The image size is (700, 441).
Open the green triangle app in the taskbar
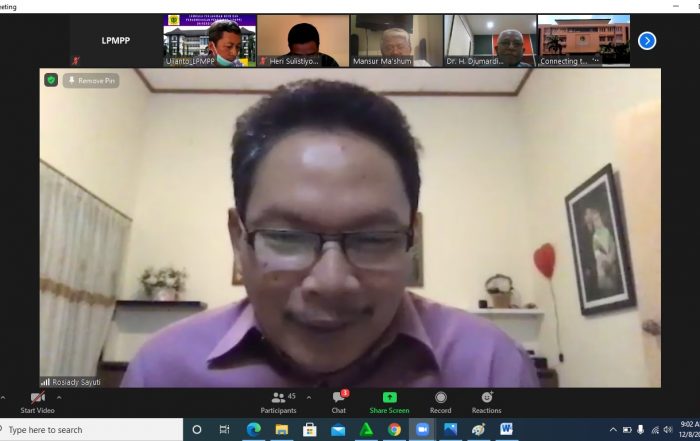366,430
